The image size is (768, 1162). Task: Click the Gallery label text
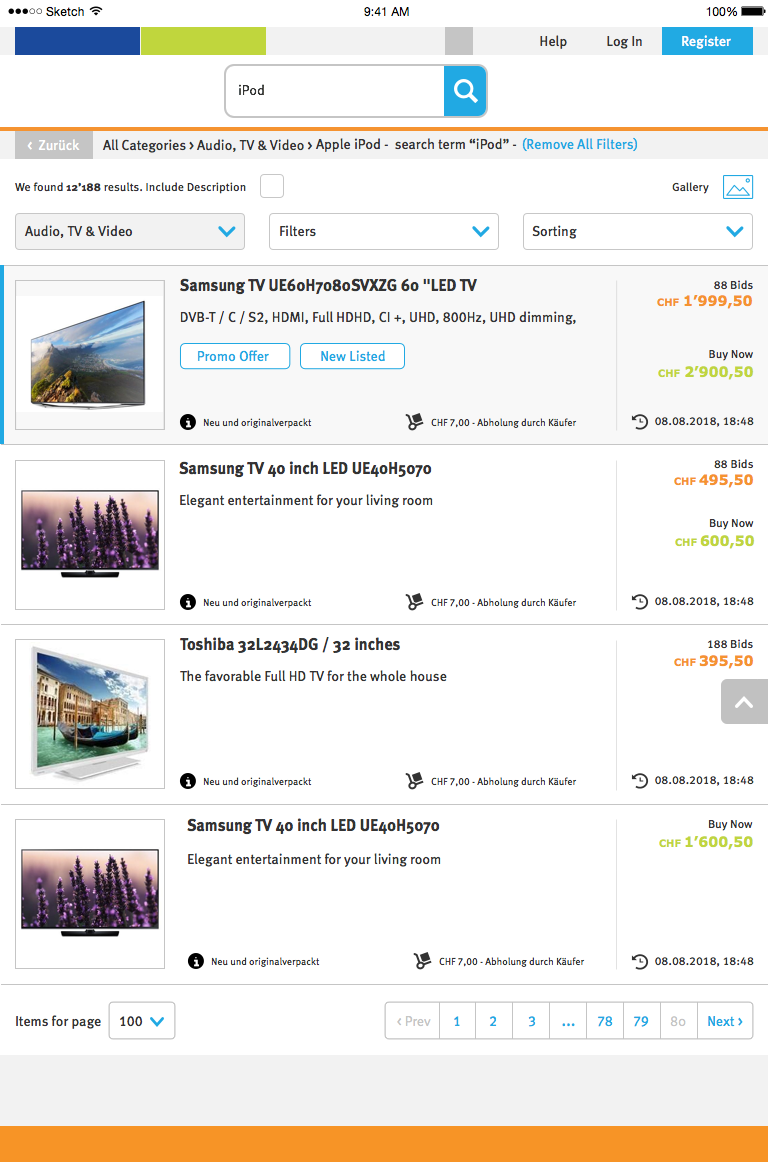pos(690,187)
